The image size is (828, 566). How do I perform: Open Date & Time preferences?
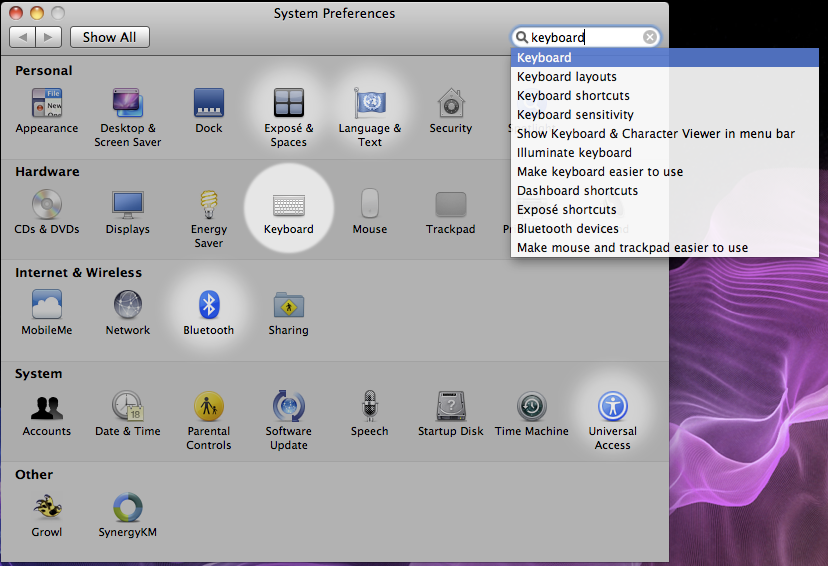pos(127,414)
